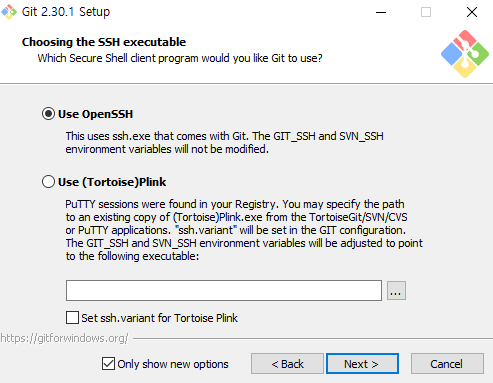Click the Git 2.30.1 Setup title text

point(66,12)
